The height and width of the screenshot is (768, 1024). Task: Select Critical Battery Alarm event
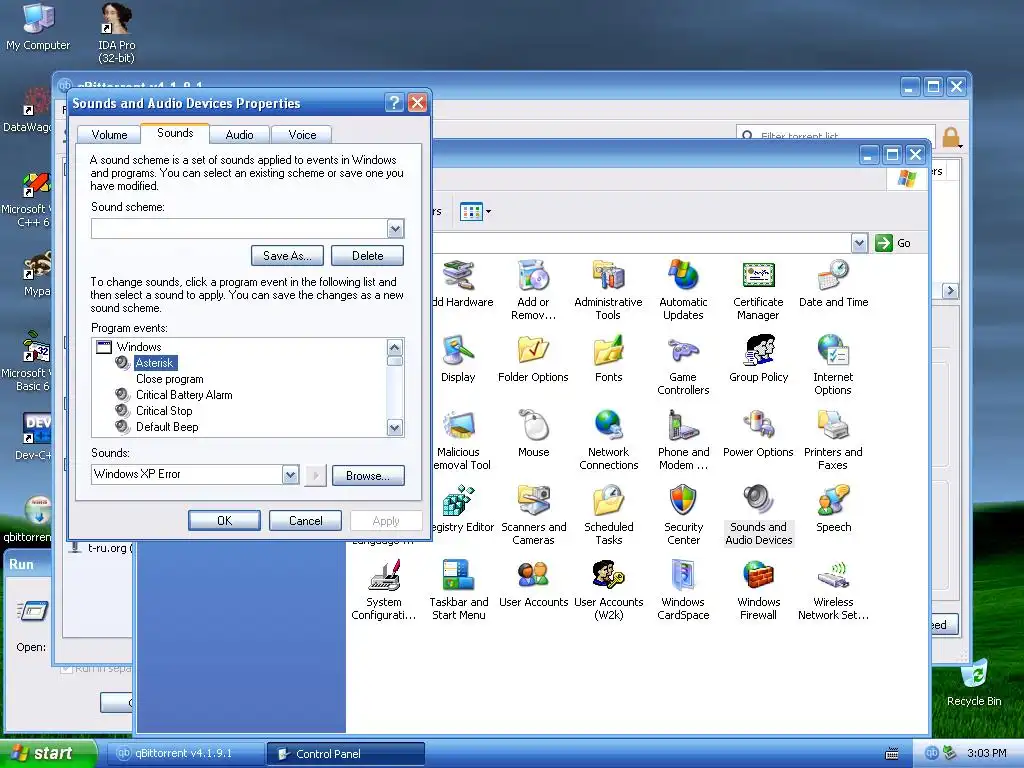pos(184,395)
